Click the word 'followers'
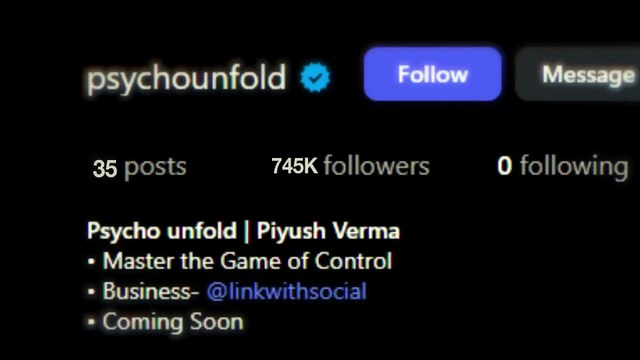The height and width of the screenshot is (360, 640). 377,166
